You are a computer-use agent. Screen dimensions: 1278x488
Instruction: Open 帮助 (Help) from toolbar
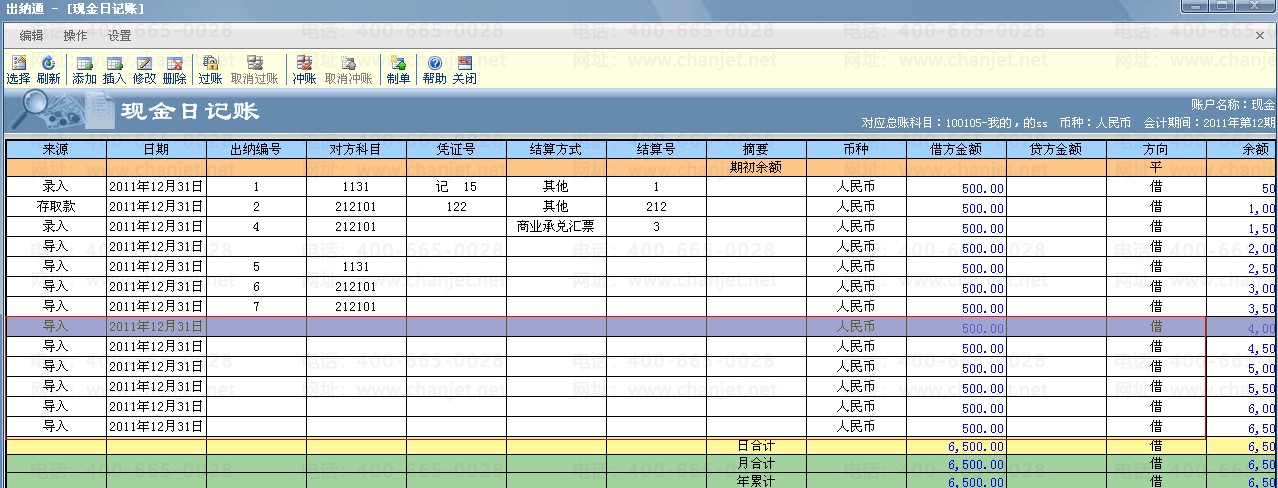click(435, 69)
